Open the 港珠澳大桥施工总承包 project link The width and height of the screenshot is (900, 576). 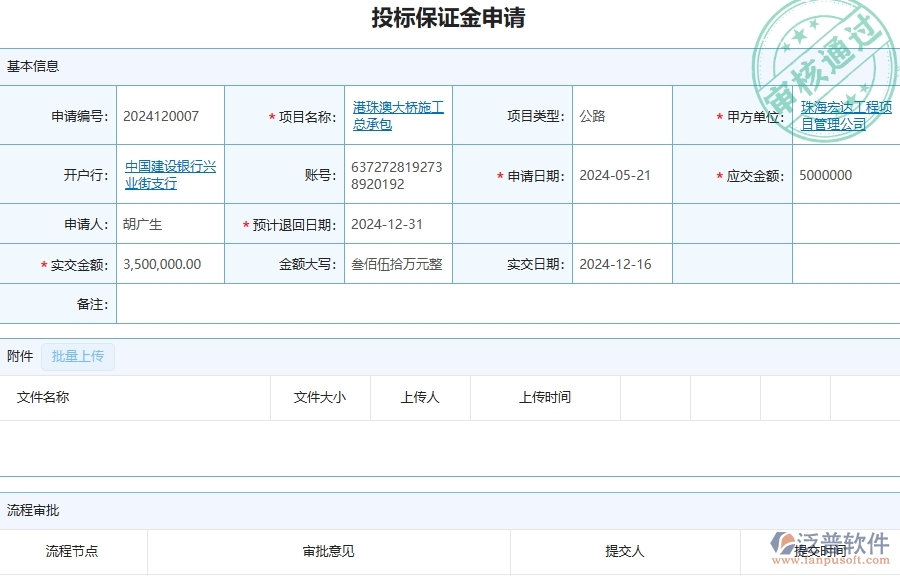398,115
